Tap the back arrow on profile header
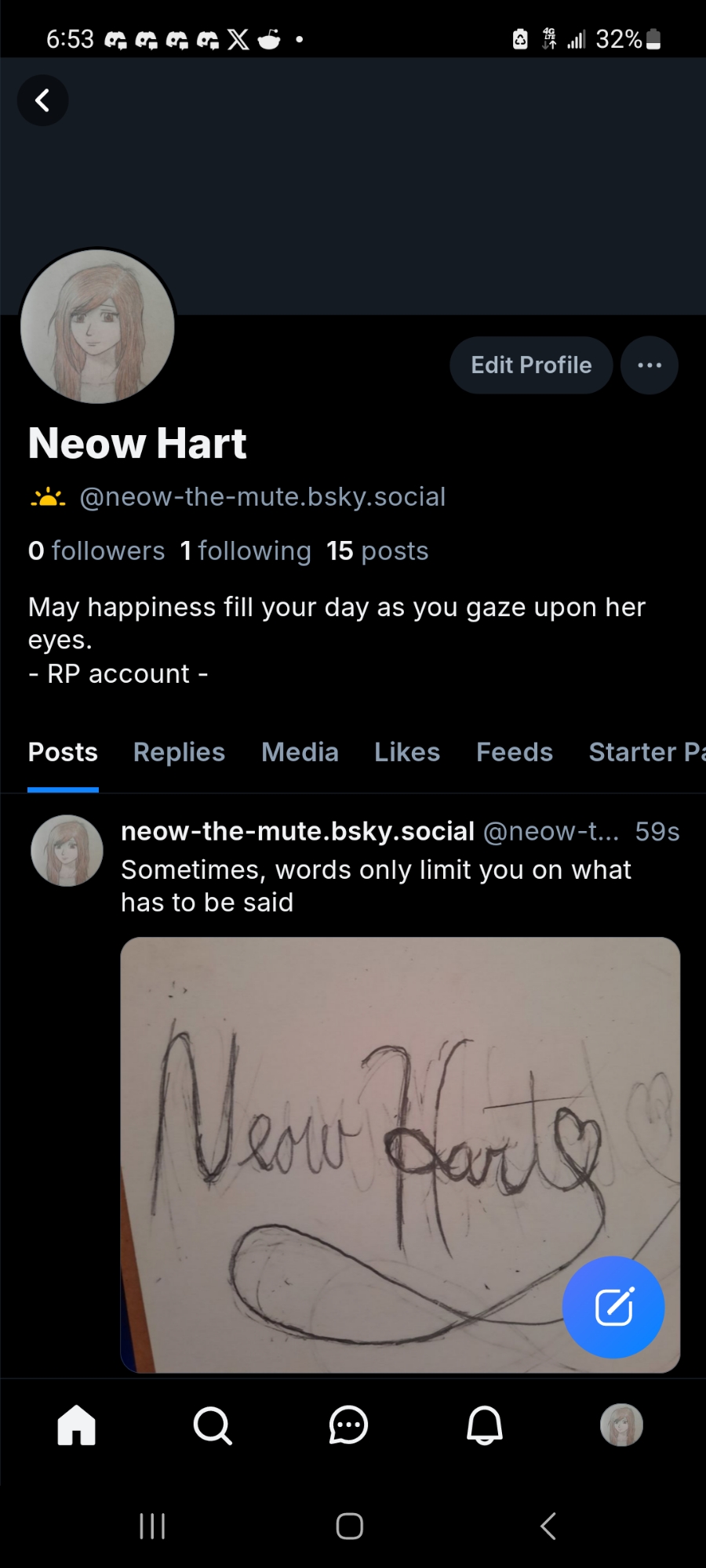Screen dimensions: 706x1568 pyautogui.click(x=42, y=100)
